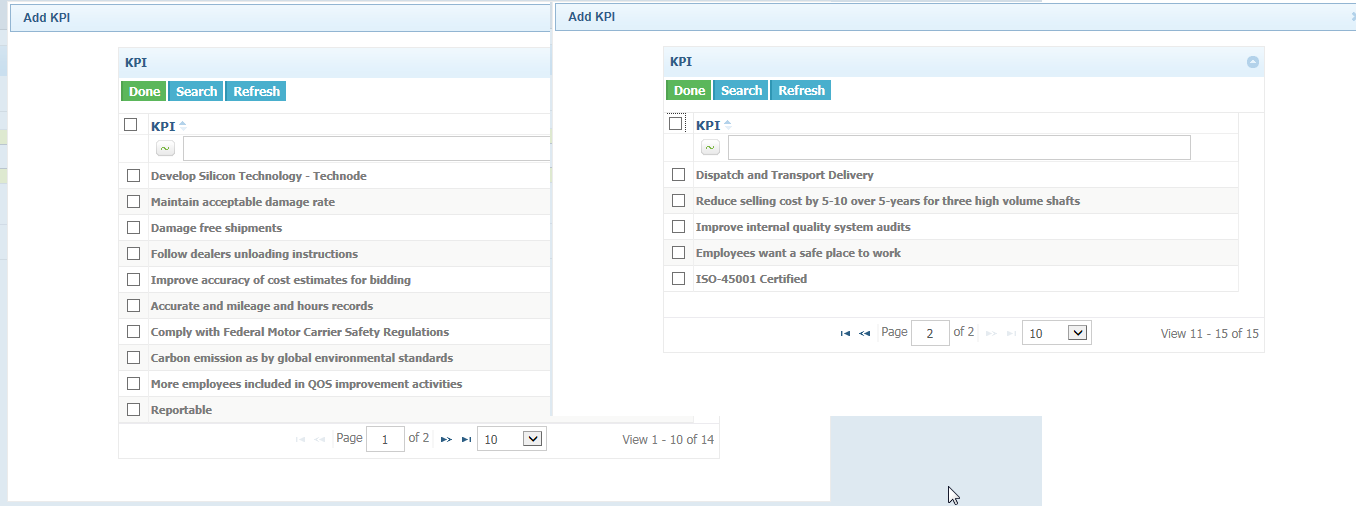This screenshot has width=1356, height=521.
Task: Click the KPI filter text field in right grid
Action: click(959, 147)
